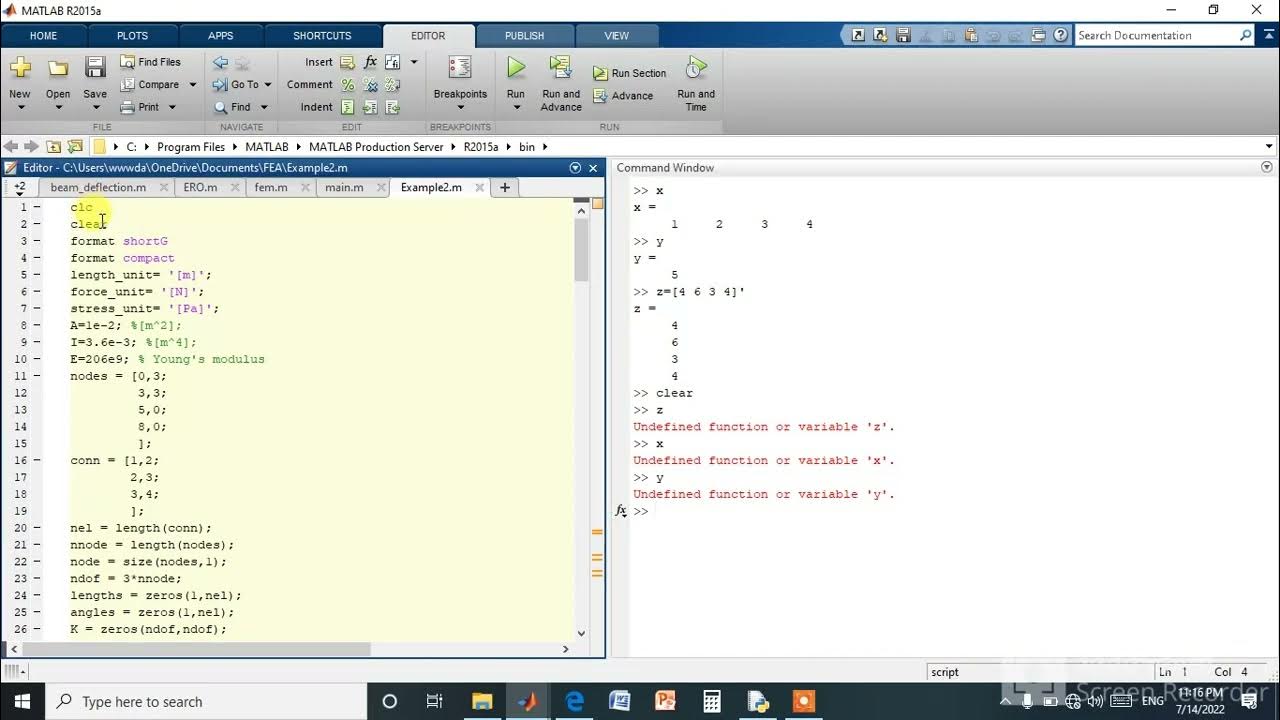The width and height of the screenshot is (1280, 720).
Task: Close the fem.m editor tab
Action: click(x=303, y=187)
